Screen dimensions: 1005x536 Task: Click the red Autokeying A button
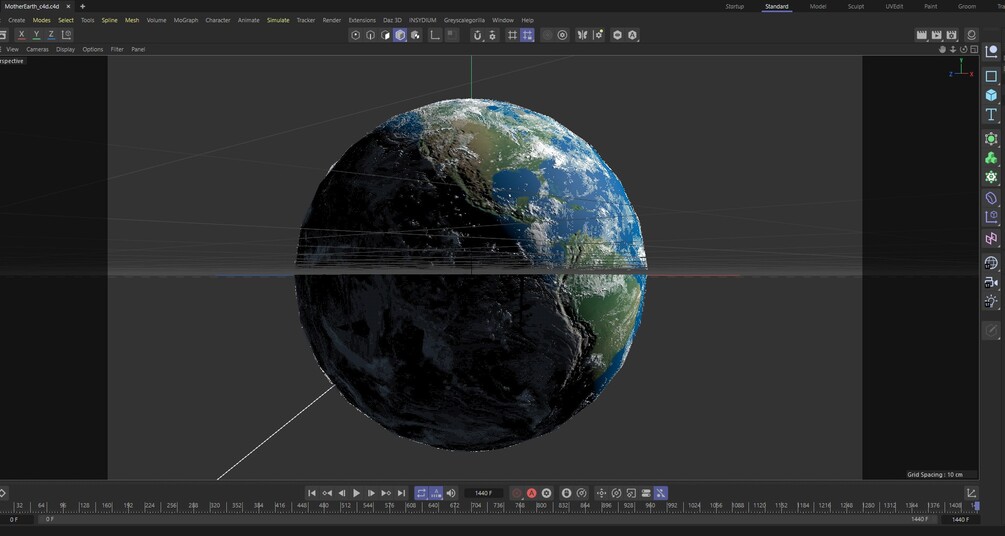[531, 493]
